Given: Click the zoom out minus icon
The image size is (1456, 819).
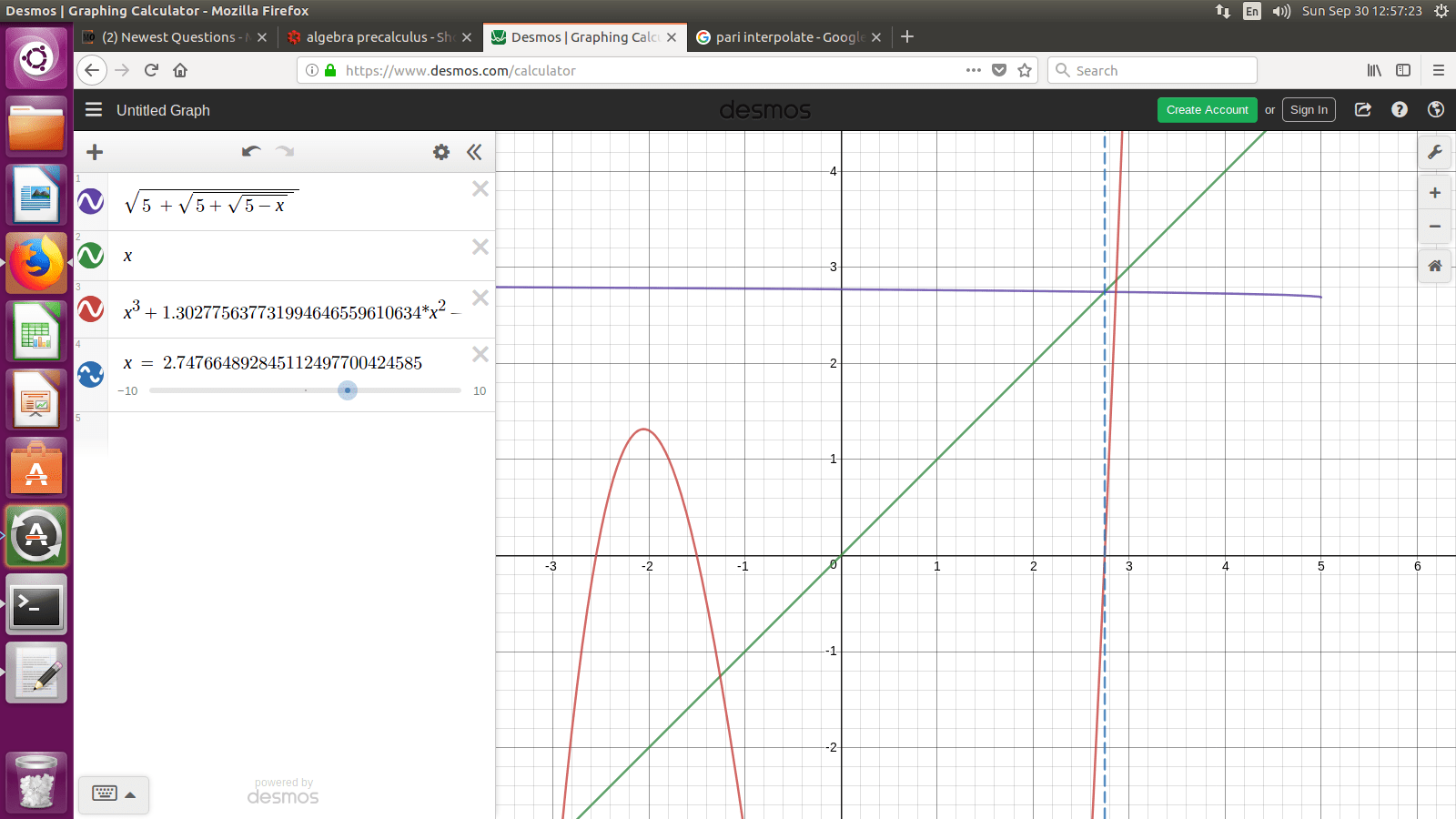Looking at the screenshot, I should pyautogui.click(x=1434, y=226).
